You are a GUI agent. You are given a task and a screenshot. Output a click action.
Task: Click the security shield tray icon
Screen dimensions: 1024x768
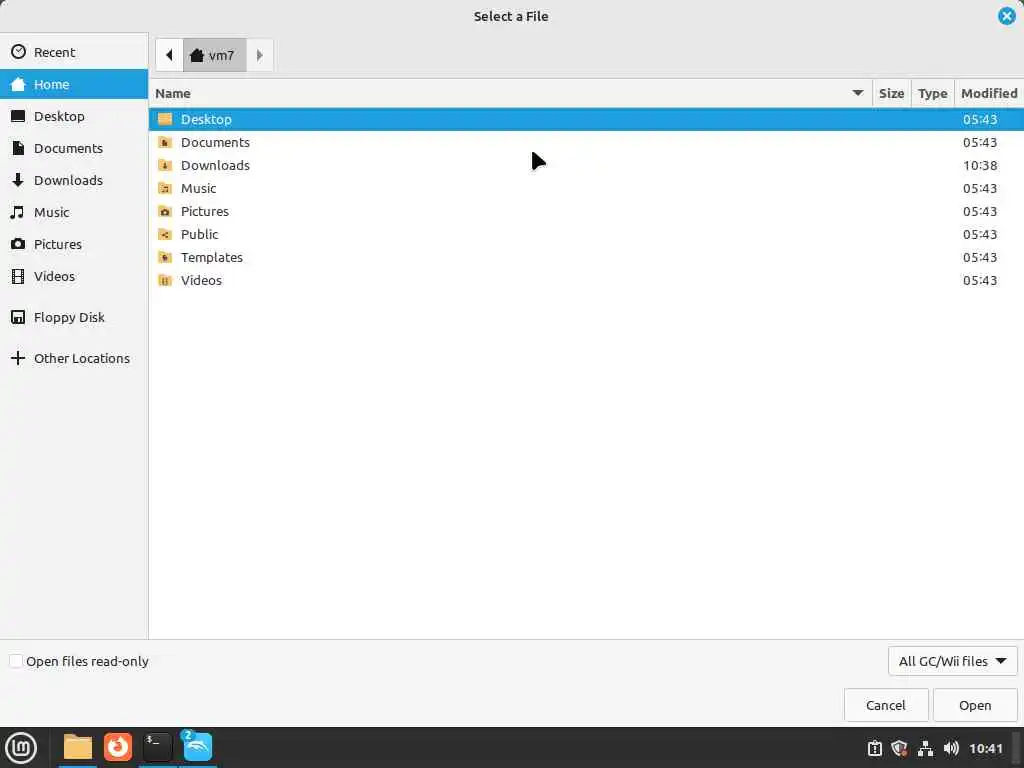[x=899, y=748]
